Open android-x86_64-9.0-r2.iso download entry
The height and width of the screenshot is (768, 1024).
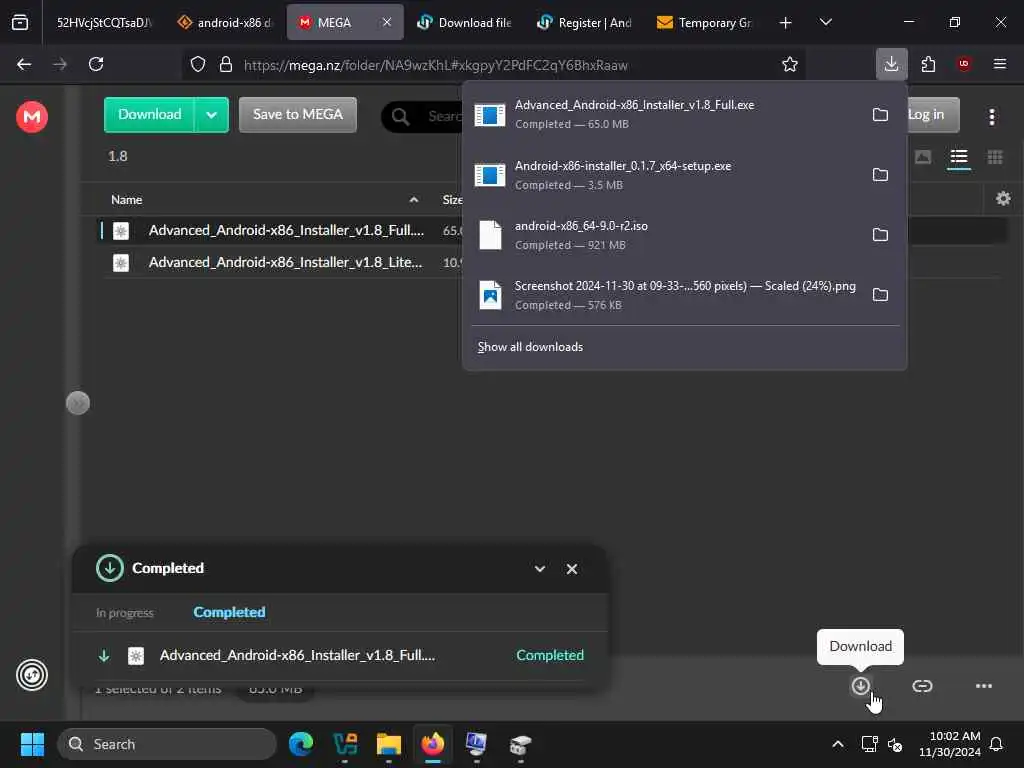[x=666, y=235]
